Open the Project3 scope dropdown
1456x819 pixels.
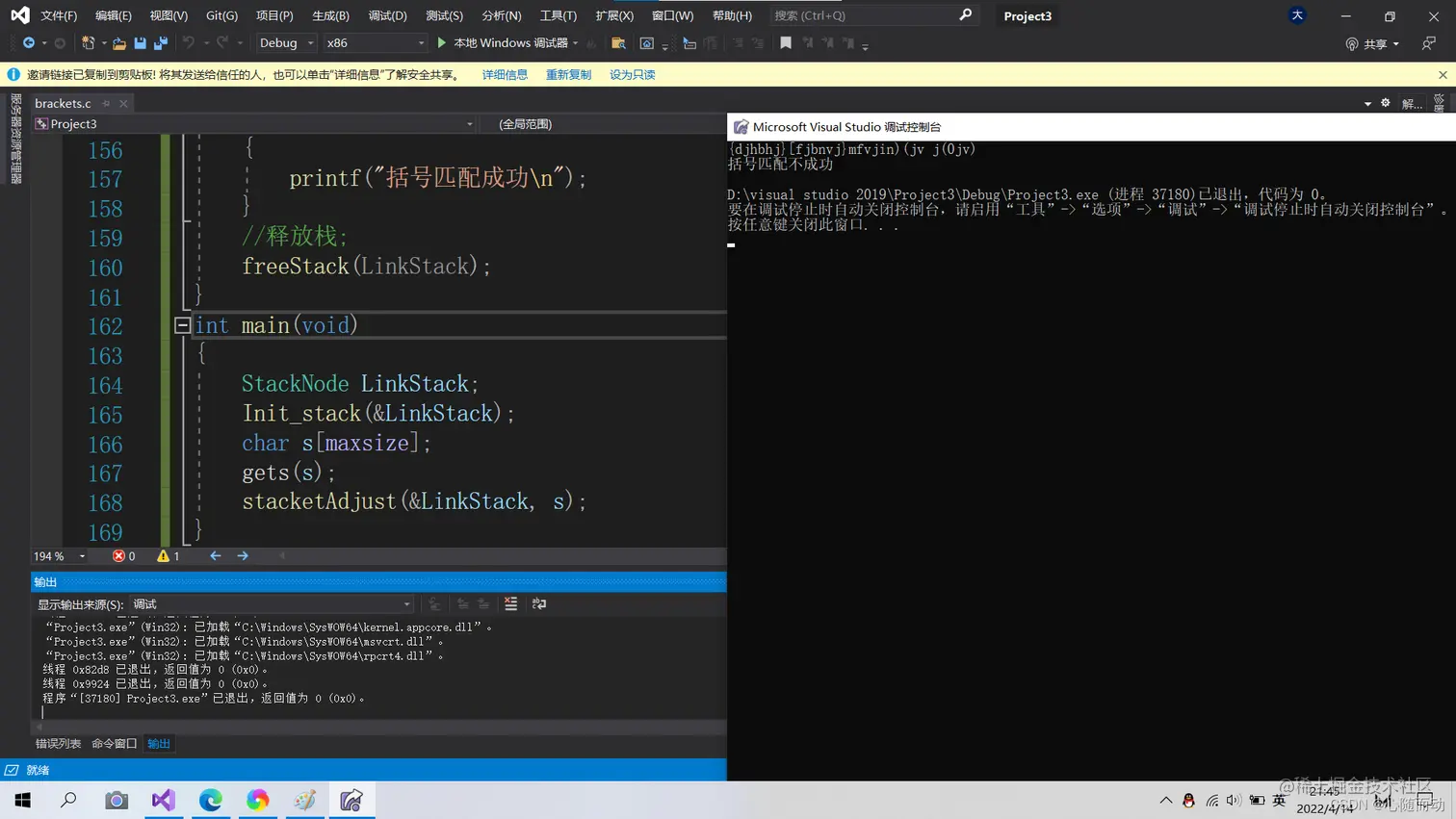pos(254,124)
